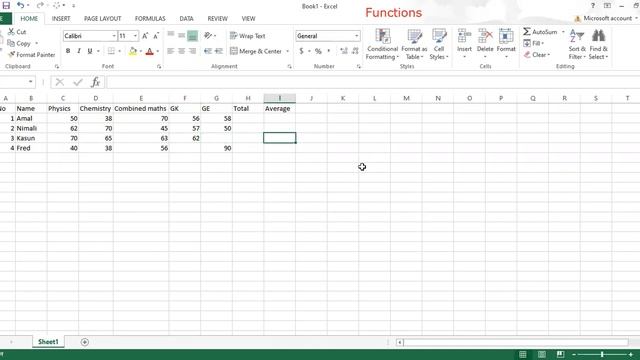Open Microsoft account menu
Image resolution: width=640 pixels, height=360 pixels.
coord(606,18)
